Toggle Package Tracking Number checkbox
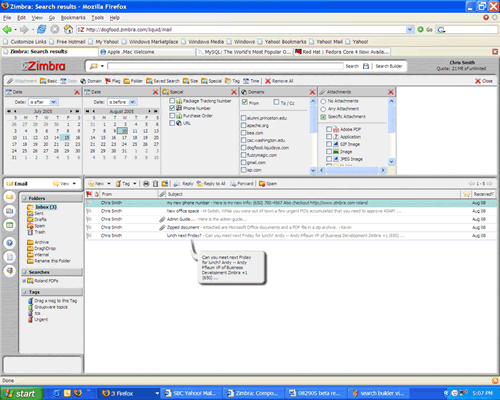This screenshot has width=500, height=400. [172, 101]
